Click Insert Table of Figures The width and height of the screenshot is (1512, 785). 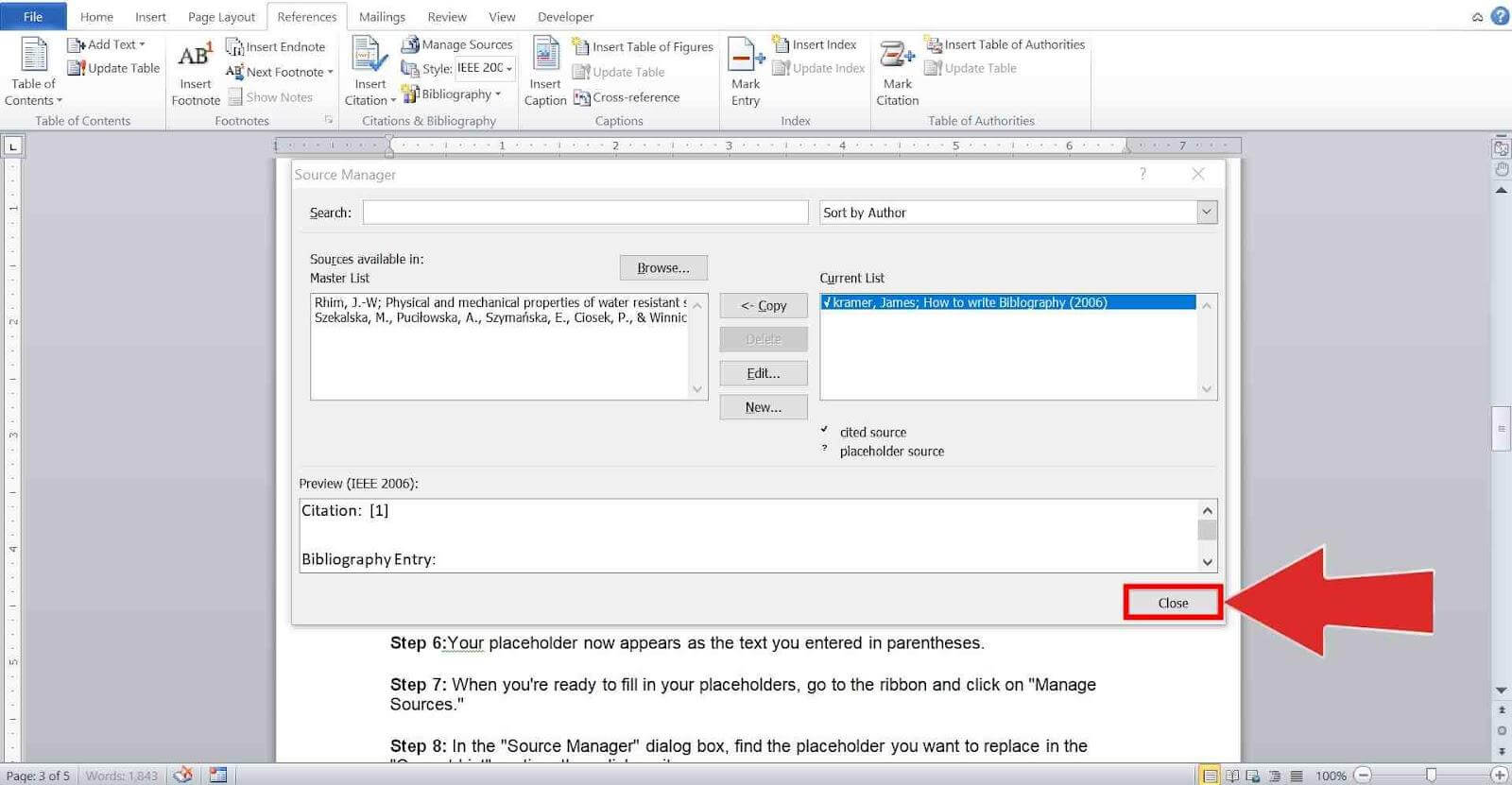click(643, 46)
